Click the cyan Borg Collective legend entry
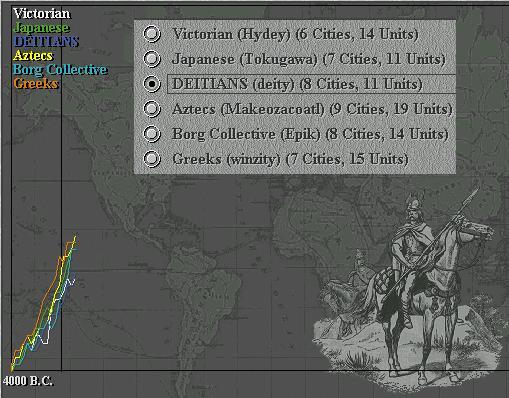 pos(60,69)
